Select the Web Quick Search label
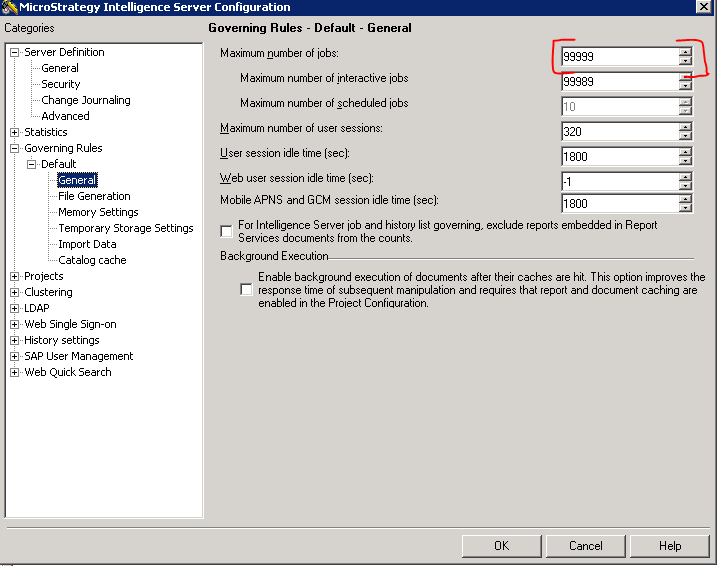The height and width of the screenshot is (566, 718). pos(68,373)
